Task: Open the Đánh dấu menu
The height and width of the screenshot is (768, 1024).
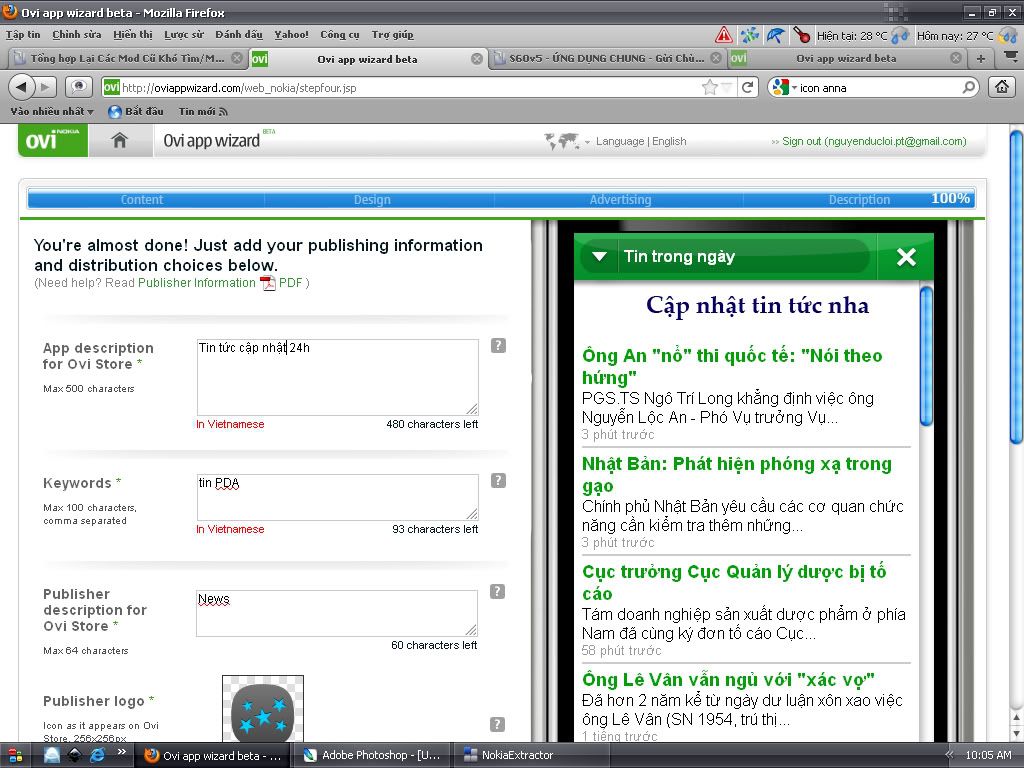Action: (x=239, y=35)
